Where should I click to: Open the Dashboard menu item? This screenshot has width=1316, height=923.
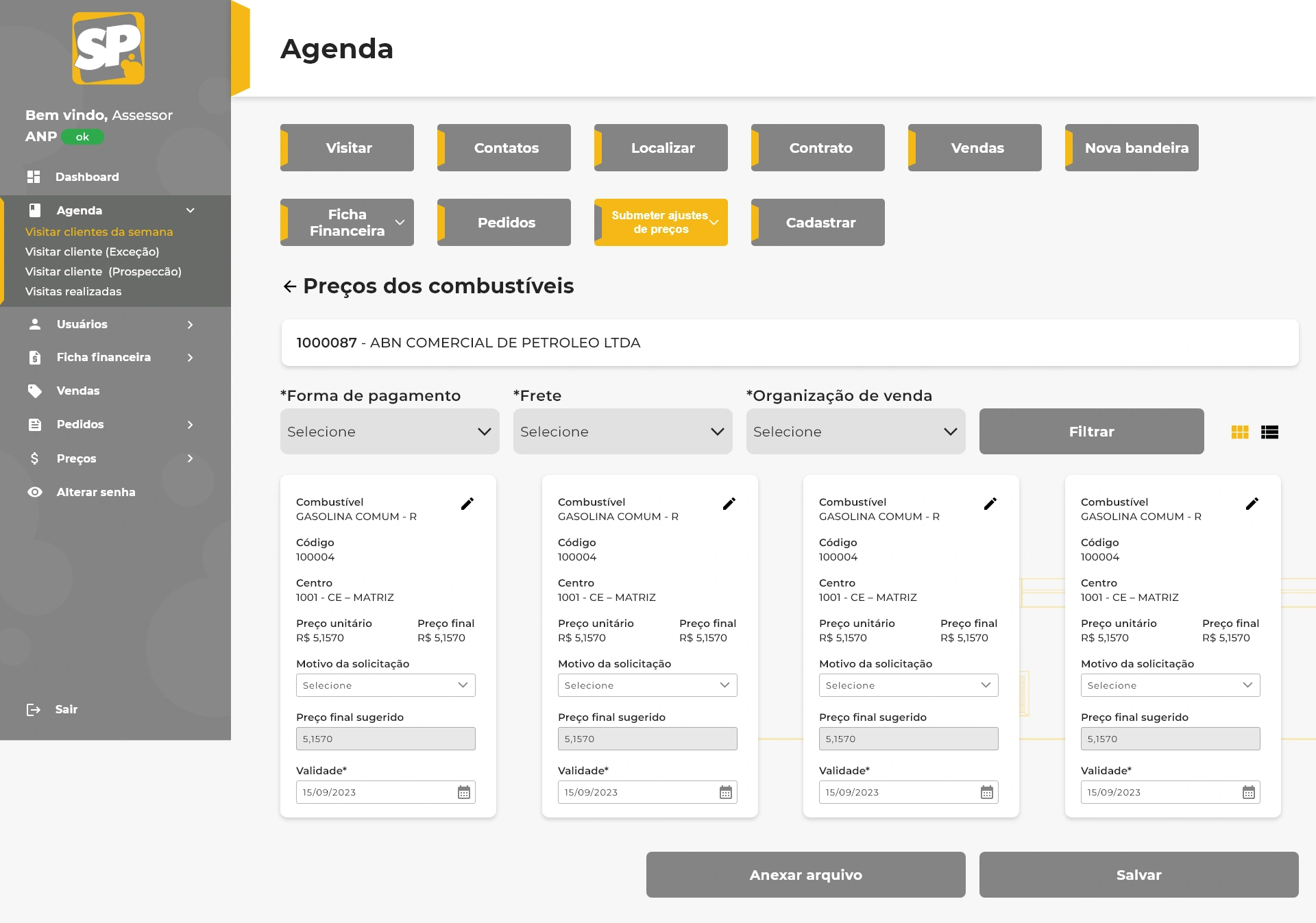tap(86, 177)
